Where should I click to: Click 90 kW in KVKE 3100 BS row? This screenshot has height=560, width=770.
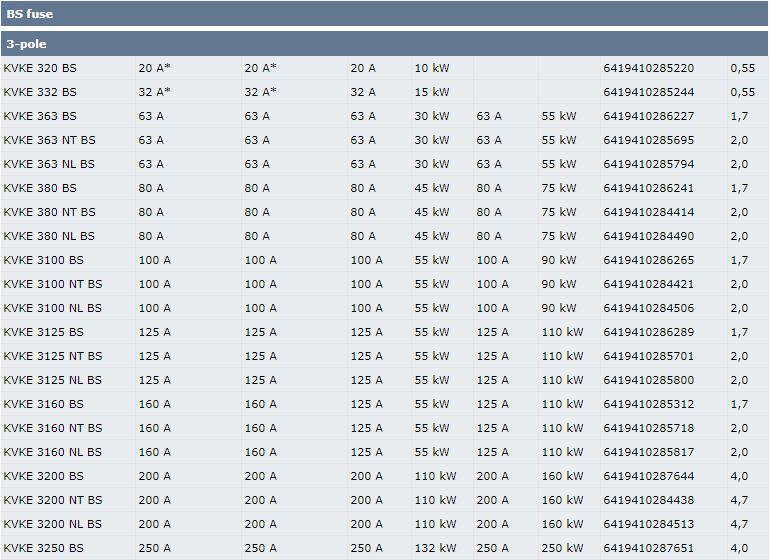click(559, 260)
